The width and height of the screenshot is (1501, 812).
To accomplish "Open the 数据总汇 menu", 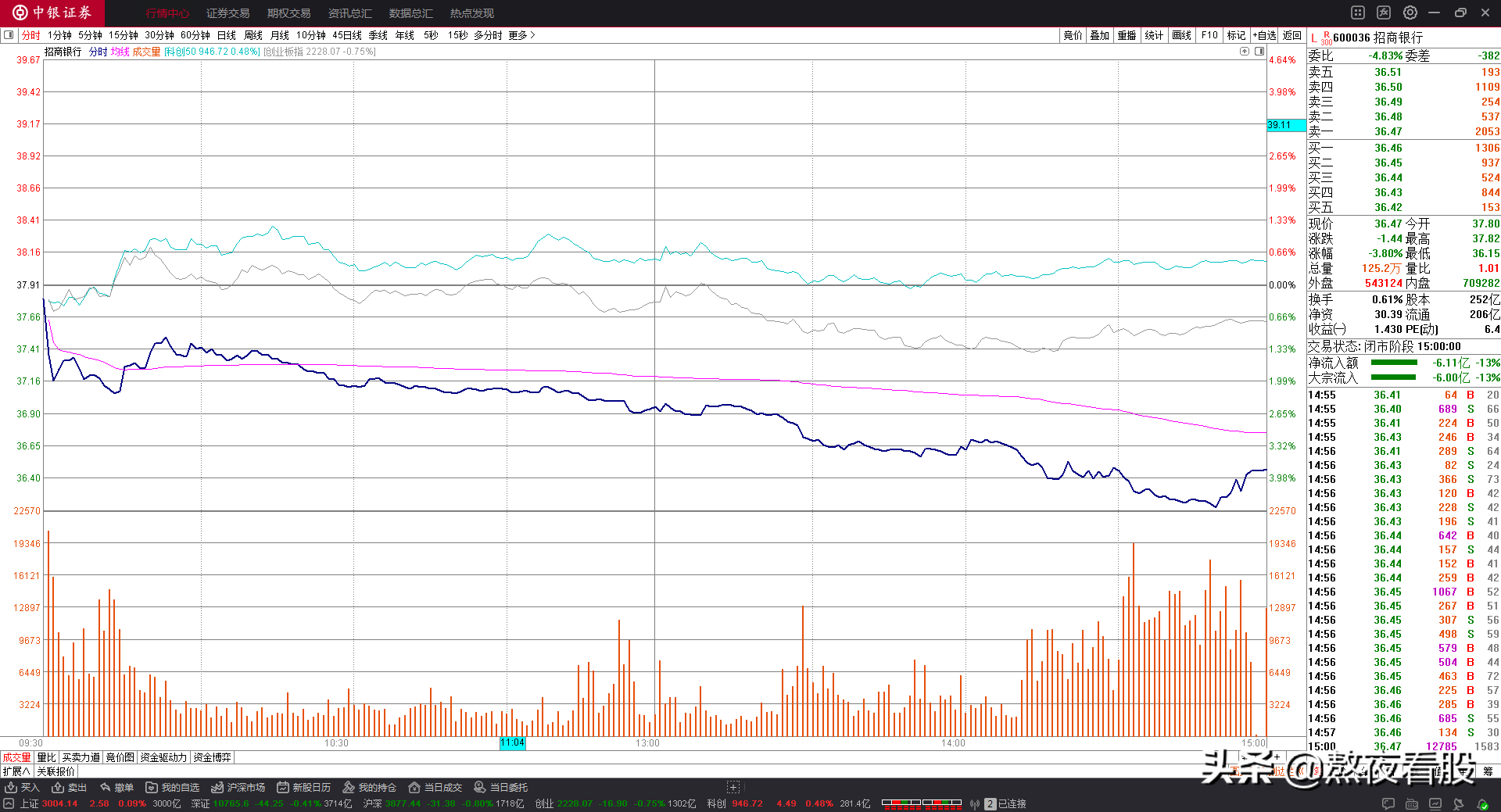I will (411, 13).
